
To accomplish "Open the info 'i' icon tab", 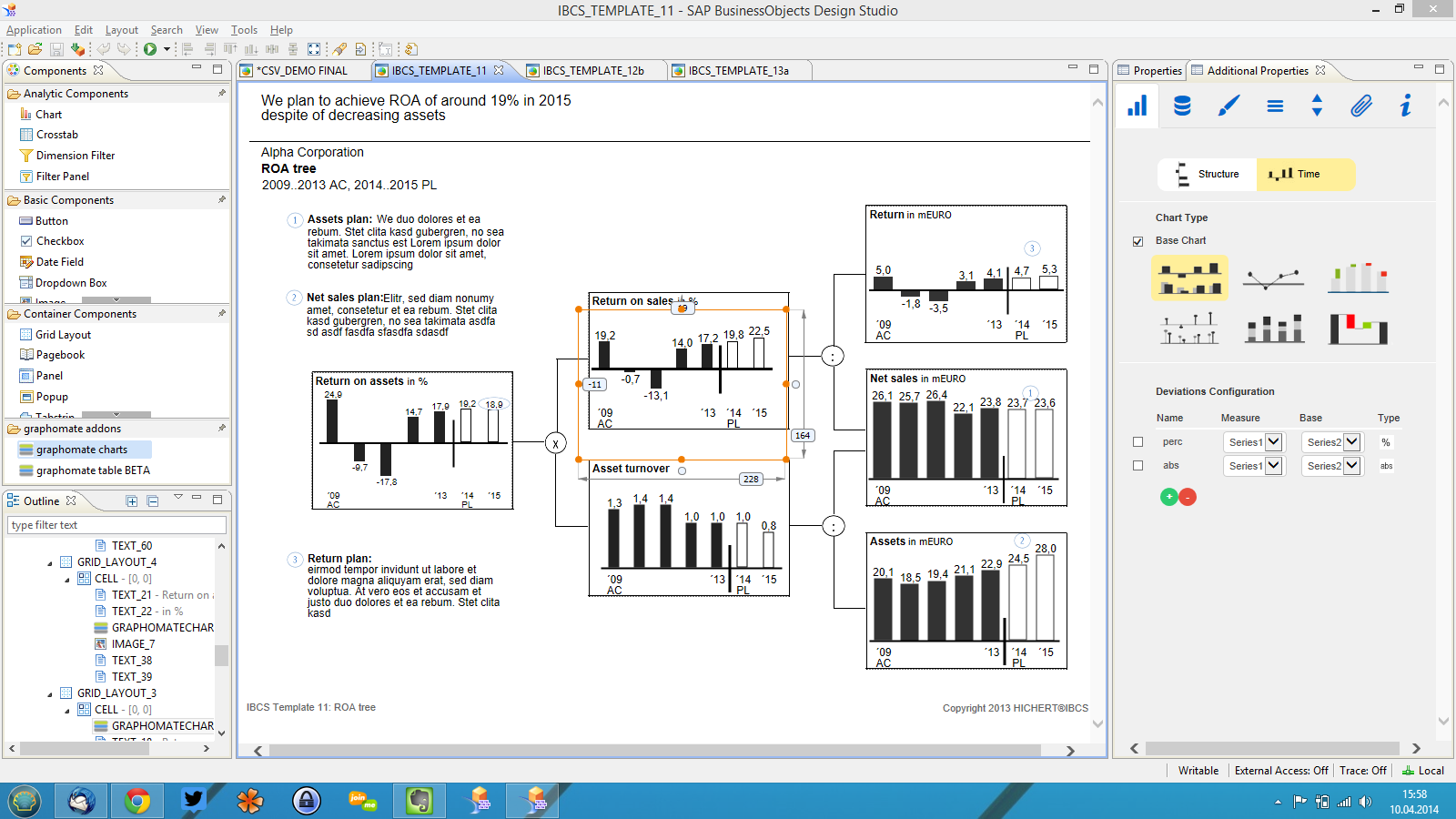I will click(x=1405, y=106).
